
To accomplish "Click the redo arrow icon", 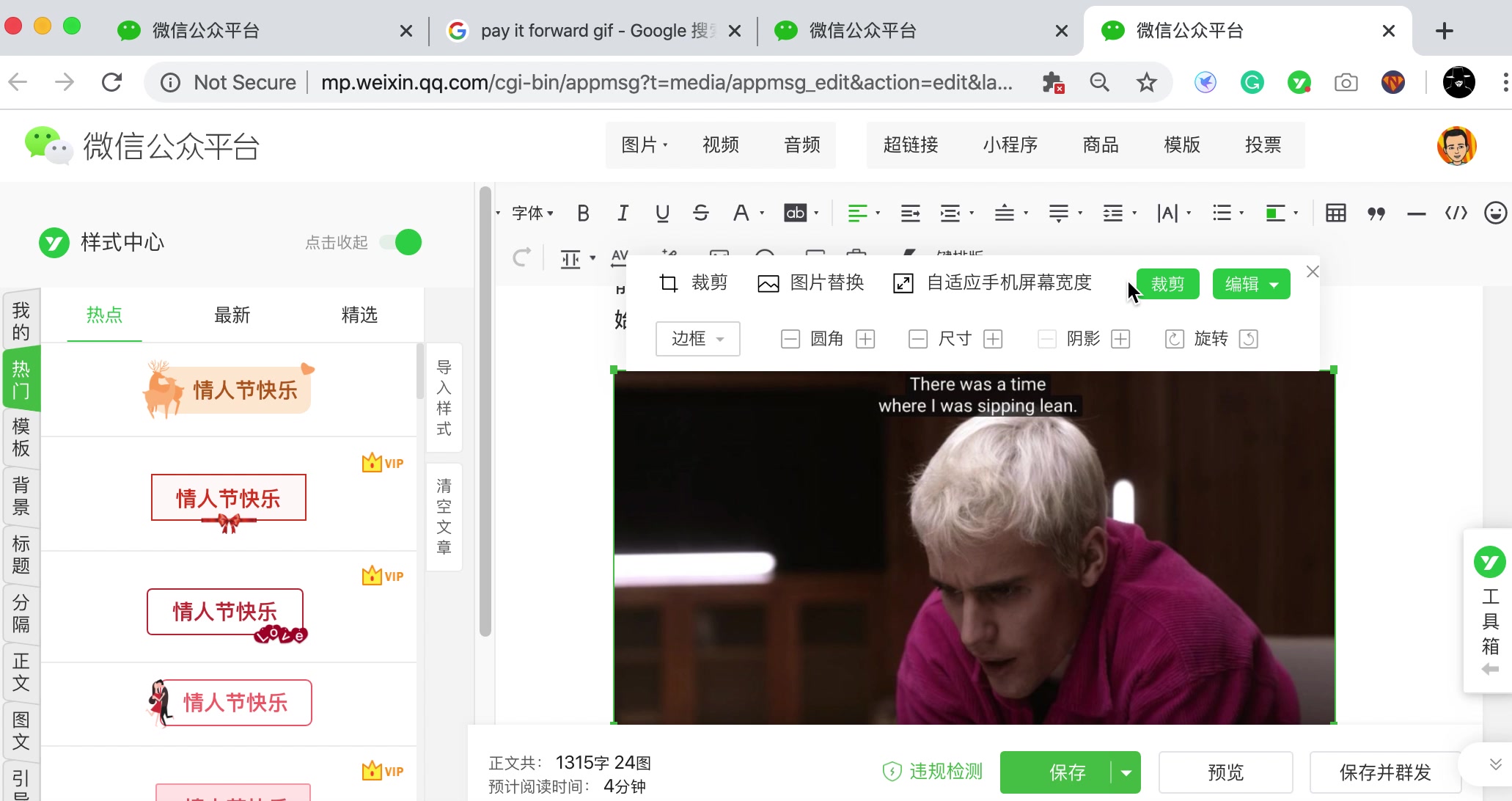I will pos(521,257).
